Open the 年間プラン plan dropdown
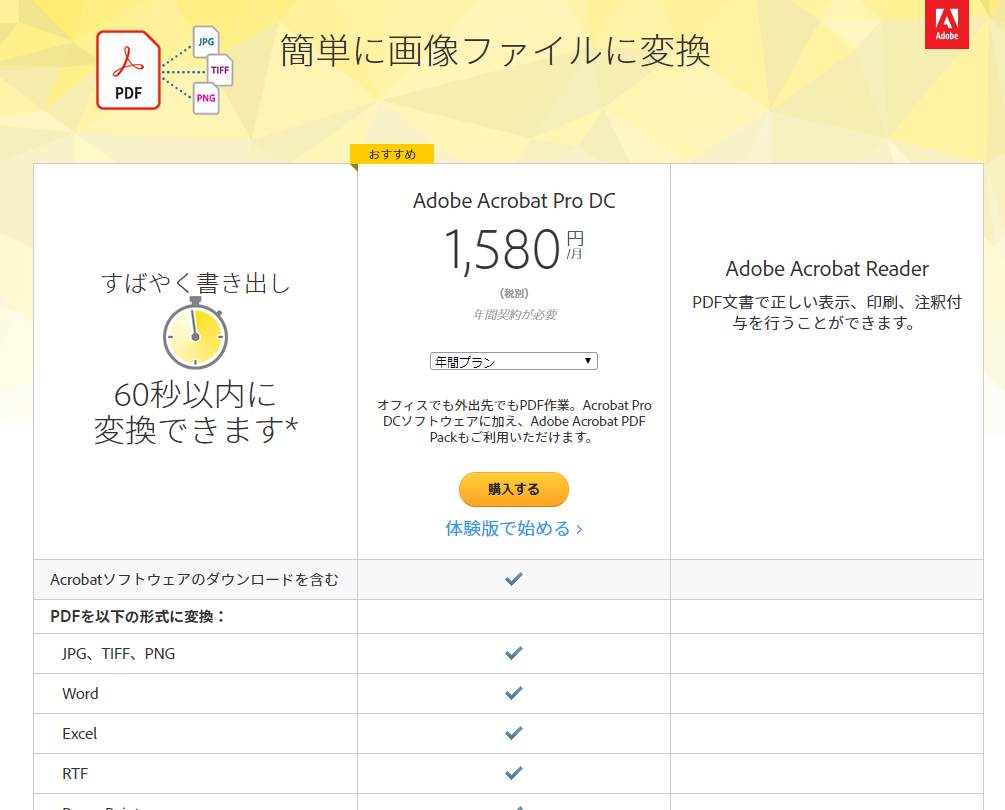The width and height of the screenshot is (1005, 810). click(x=513, y=361)
